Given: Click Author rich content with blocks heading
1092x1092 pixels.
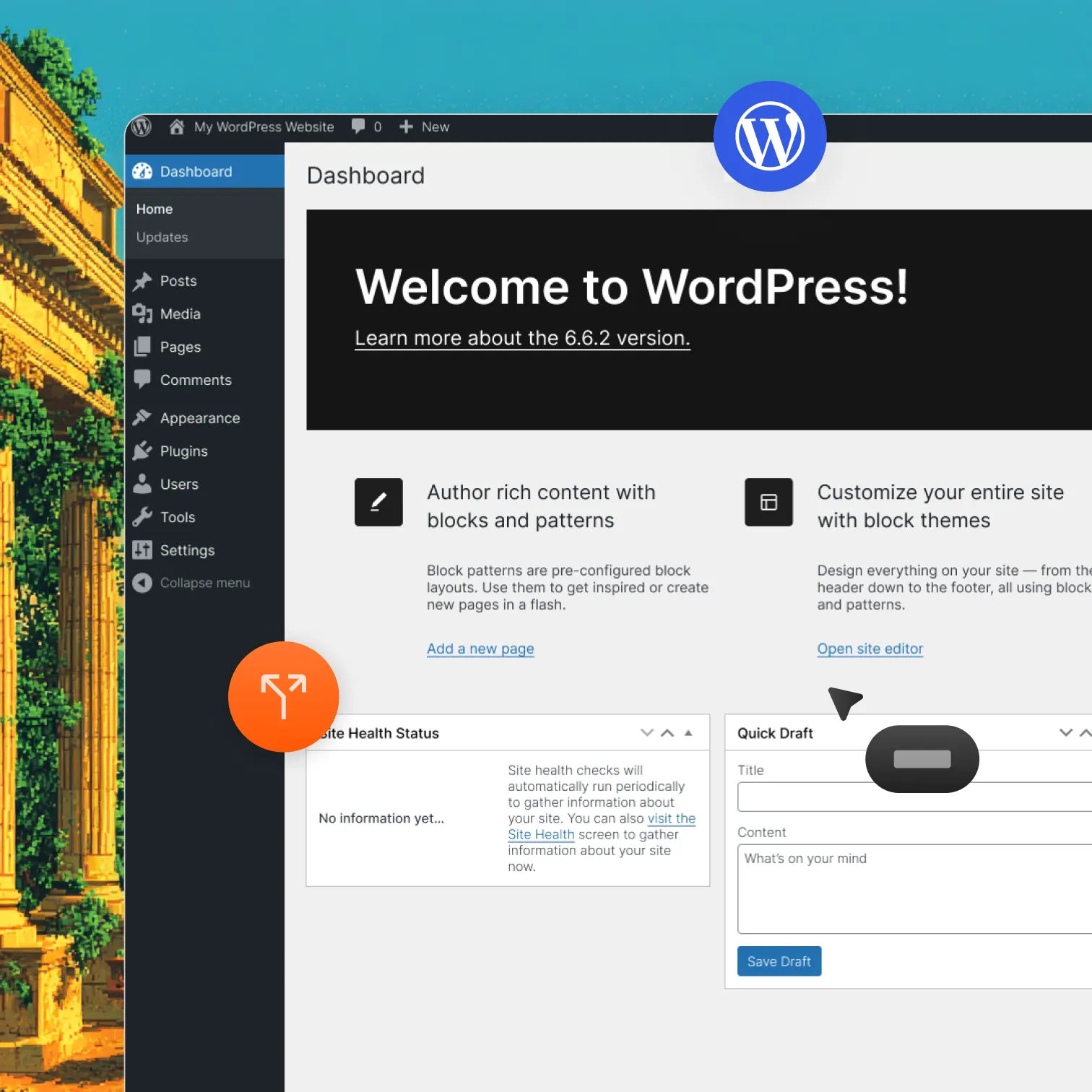Looking at the screenshot, I should point(541,506).
